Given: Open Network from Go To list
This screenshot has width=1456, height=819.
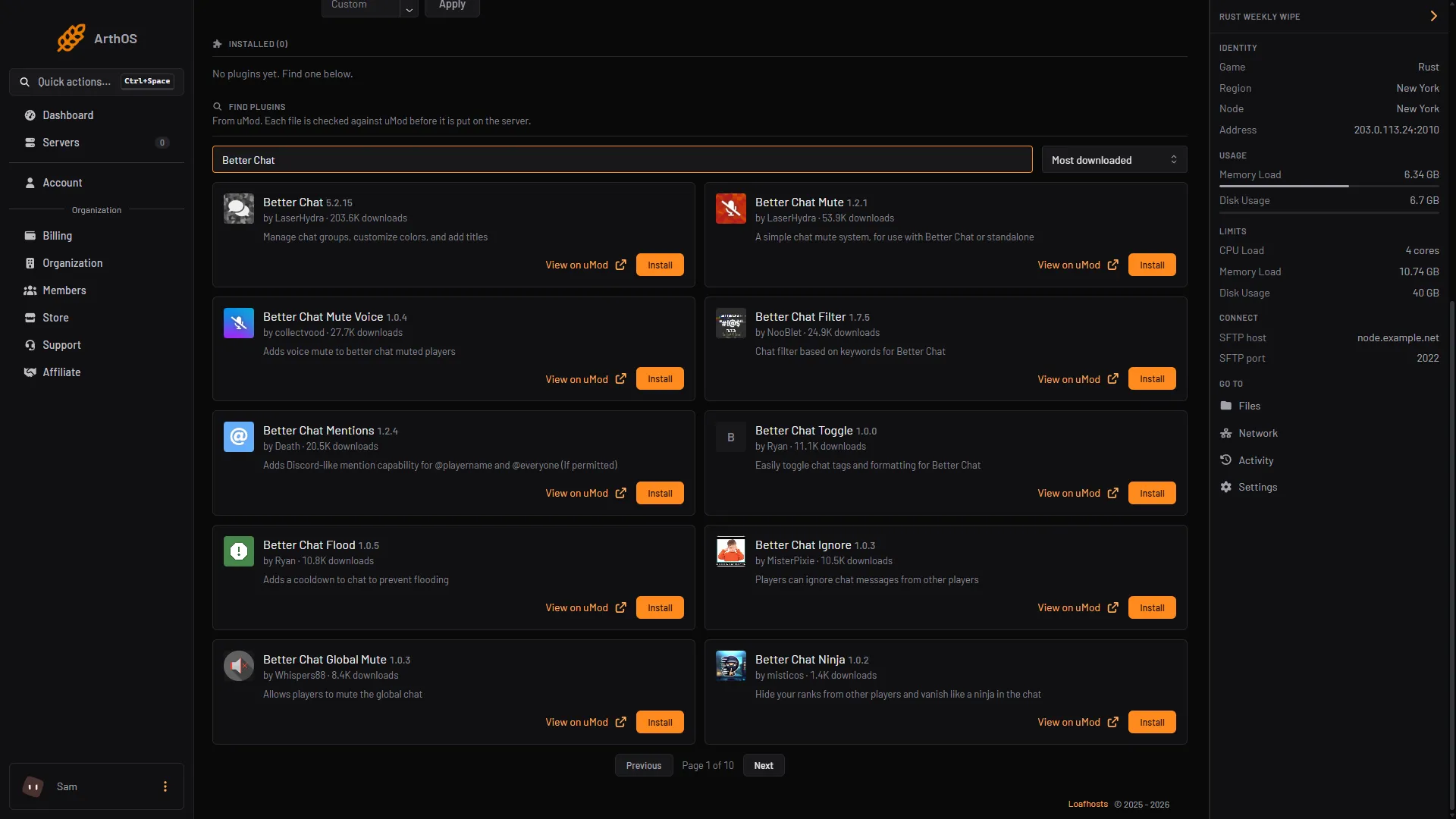Looking at the screenshot, I should 1249,433.
